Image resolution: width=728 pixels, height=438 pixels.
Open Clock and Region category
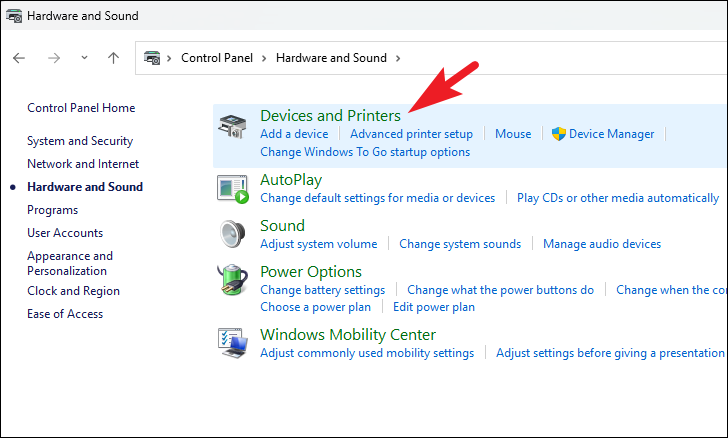[x=73, y=291]
